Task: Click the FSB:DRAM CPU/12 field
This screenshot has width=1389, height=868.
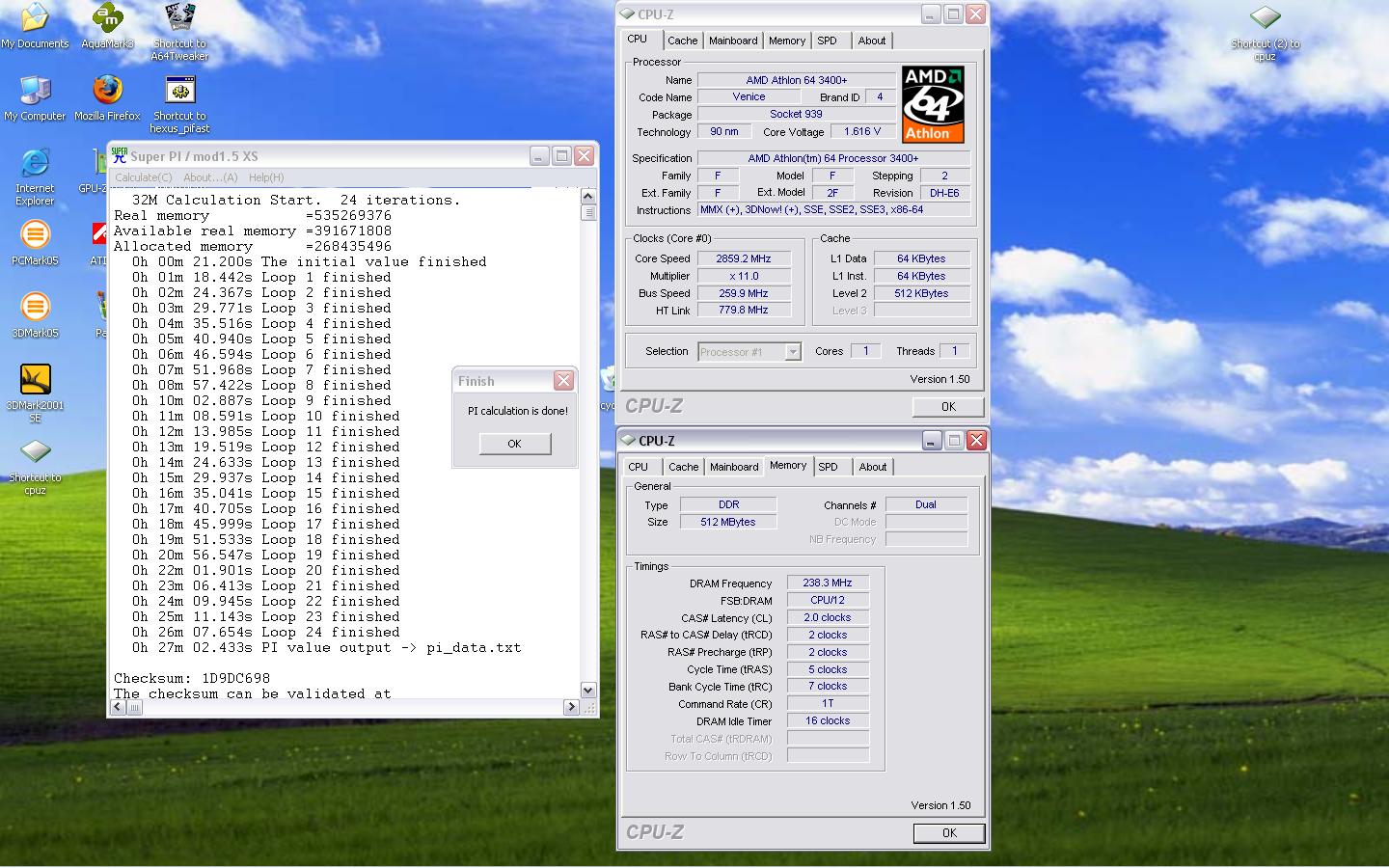Action: [x=828, y=601]
